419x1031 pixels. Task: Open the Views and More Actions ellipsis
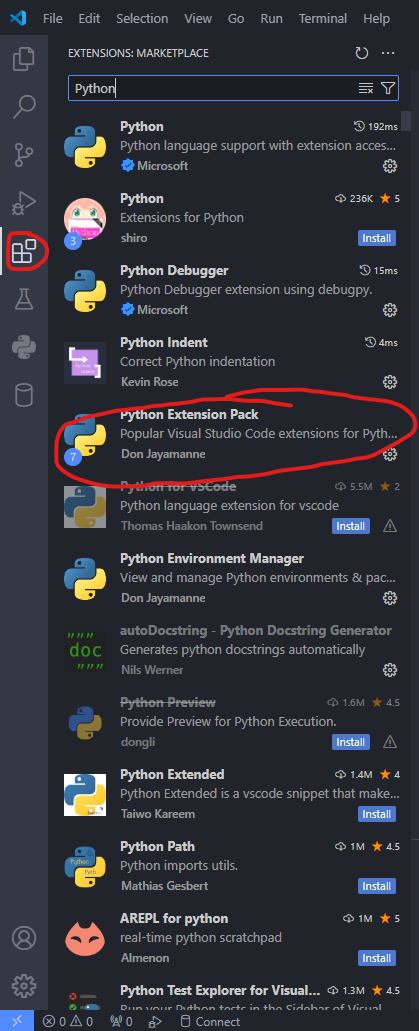[x=388, y=53]
